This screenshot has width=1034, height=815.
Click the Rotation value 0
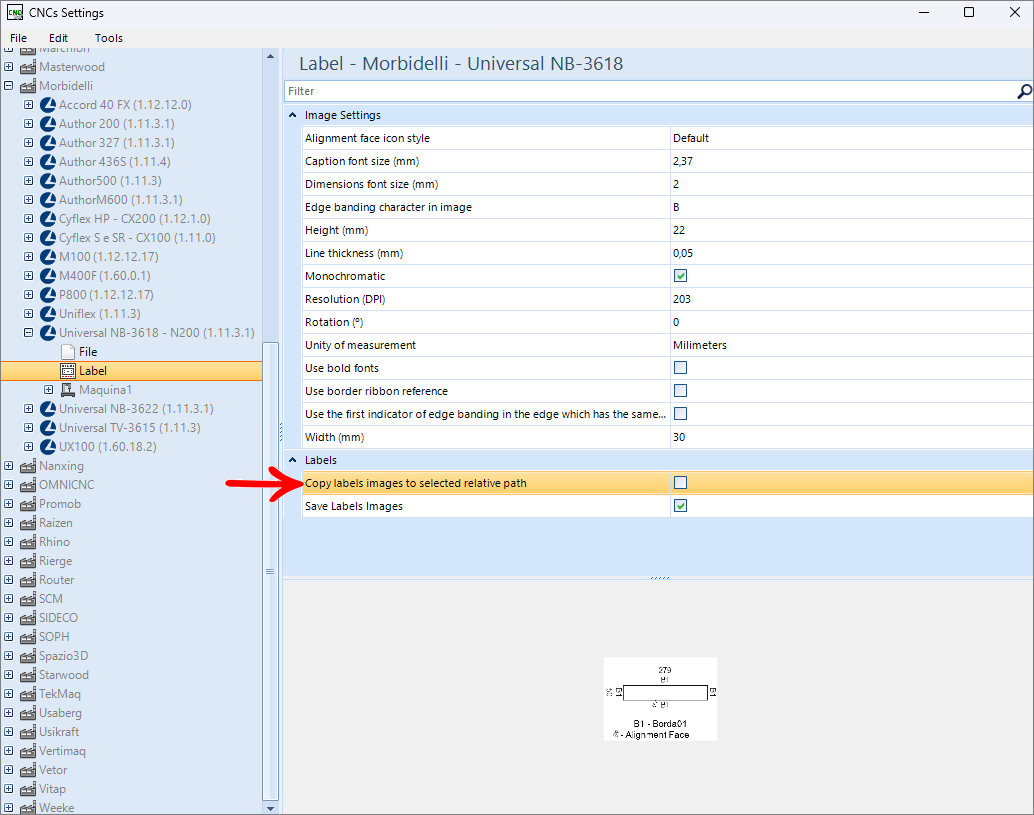(676, 322)
